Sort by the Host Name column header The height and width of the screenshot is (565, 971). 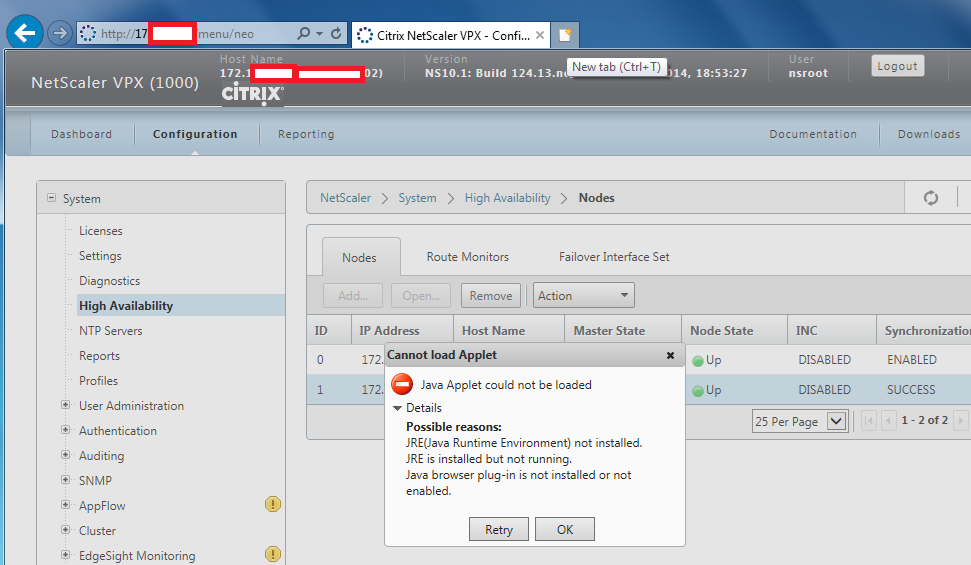(x=509, y=330)
